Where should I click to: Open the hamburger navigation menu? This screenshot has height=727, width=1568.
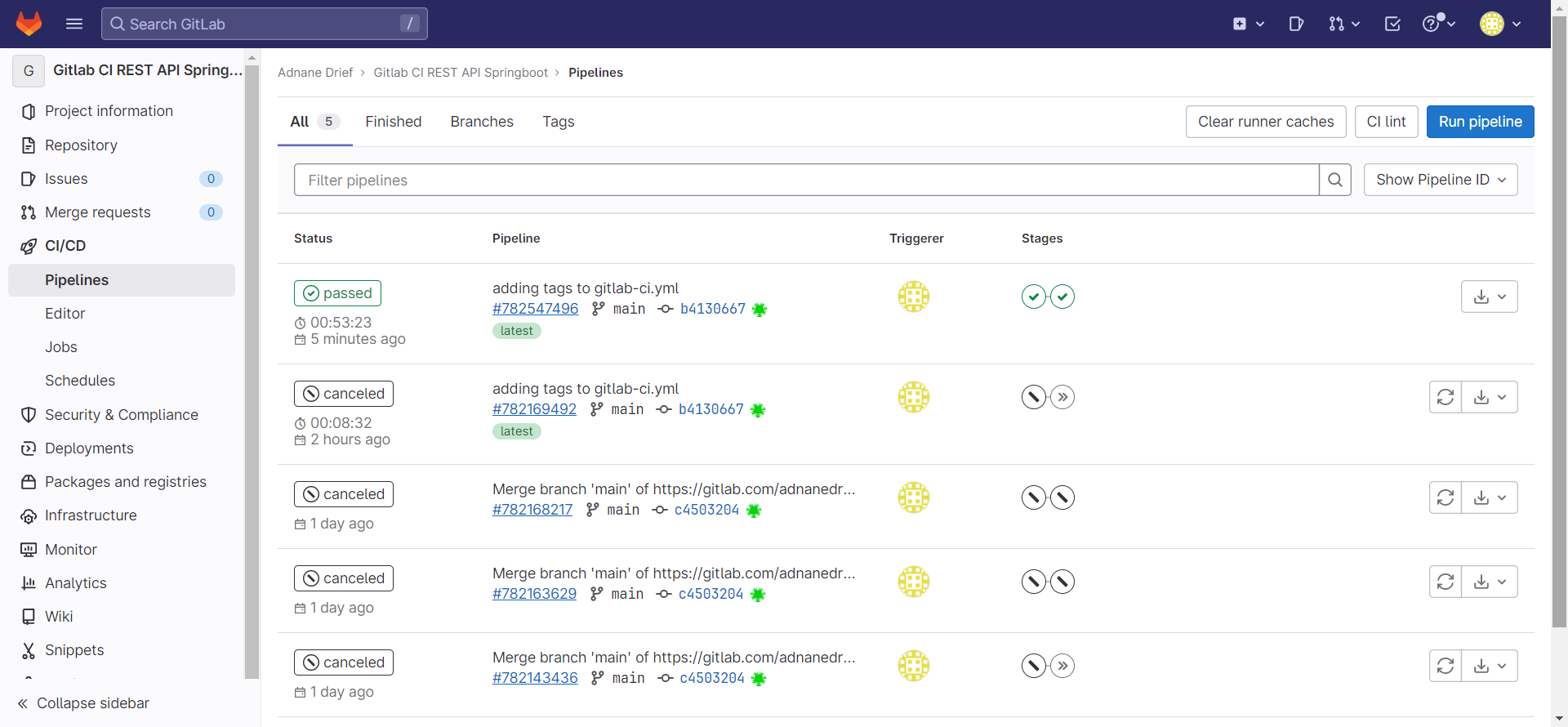[74, 24]
